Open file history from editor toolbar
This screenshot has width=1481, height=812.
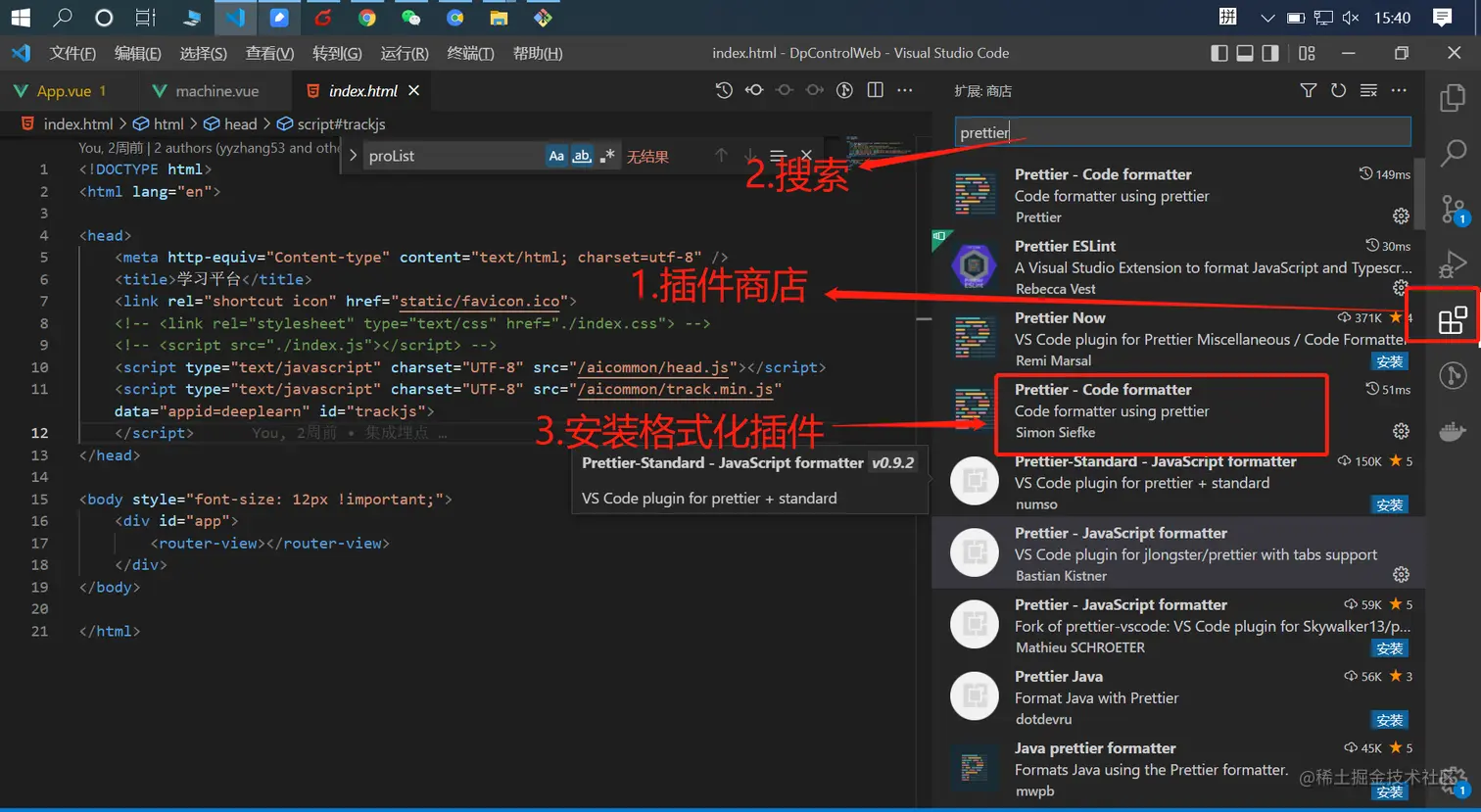724,90
